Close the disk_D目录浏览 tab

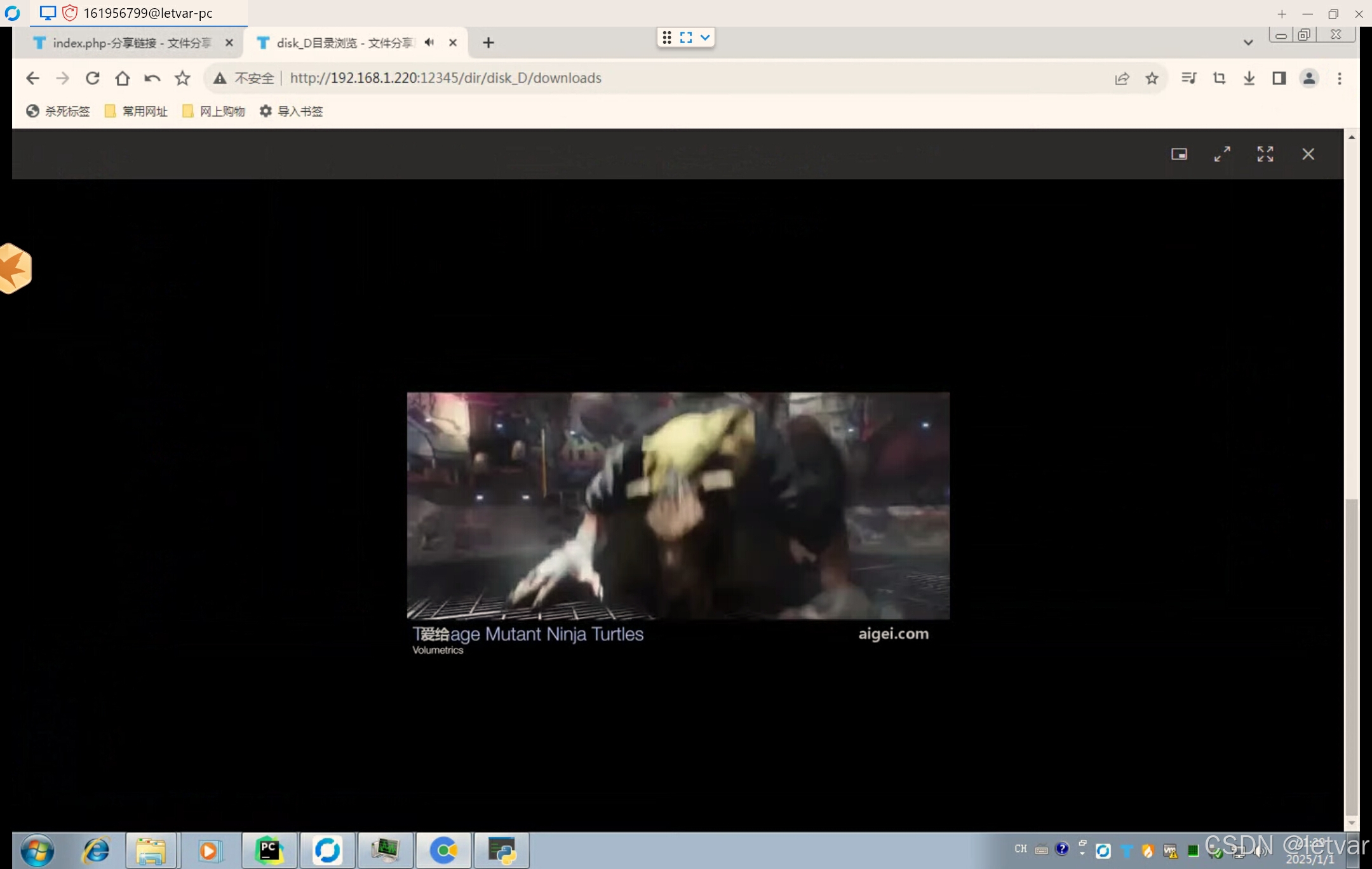pyautogui.click(x=453, y=43)
